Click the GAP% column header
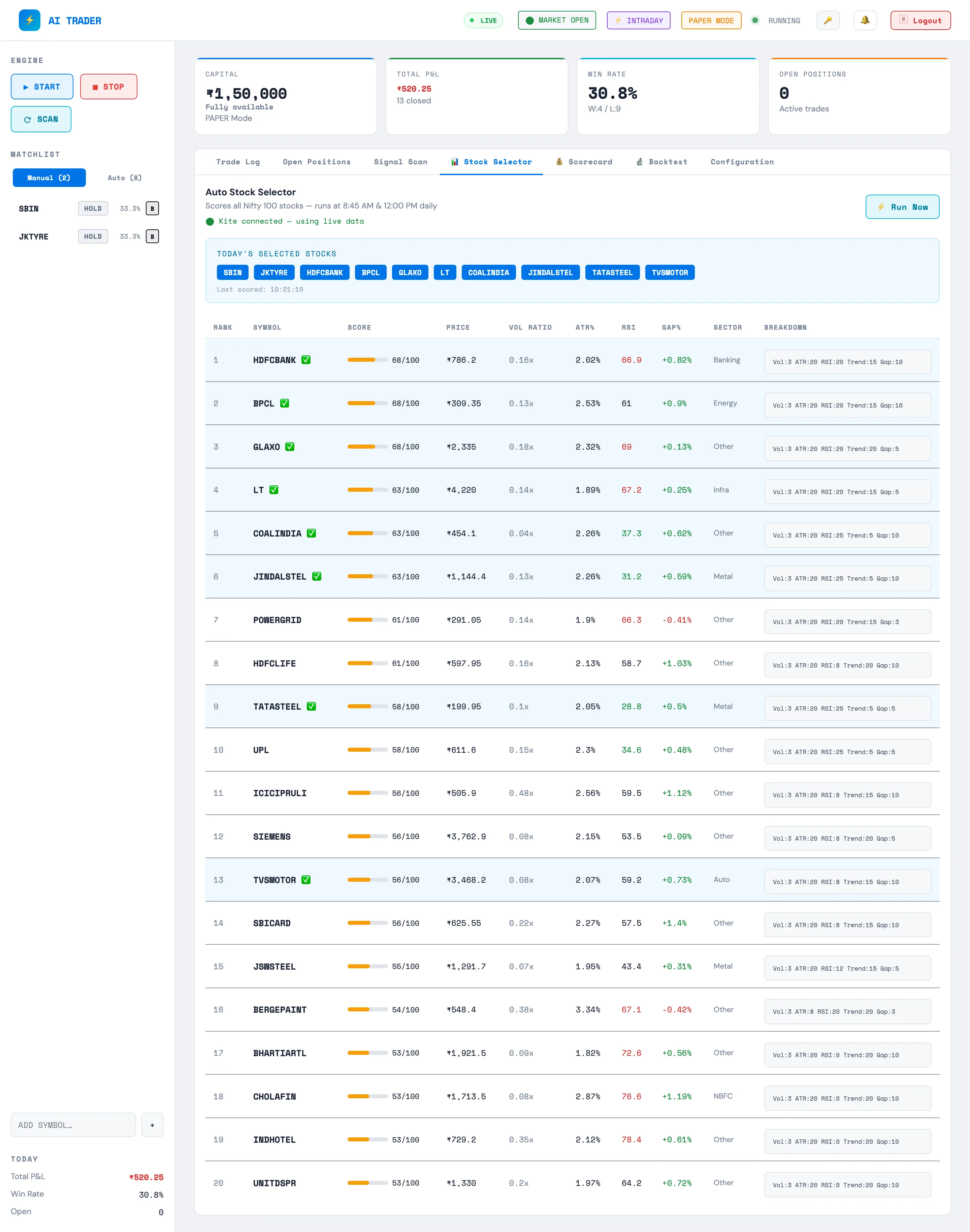This screenshot has width=970, height=1232. pos(671,328)
